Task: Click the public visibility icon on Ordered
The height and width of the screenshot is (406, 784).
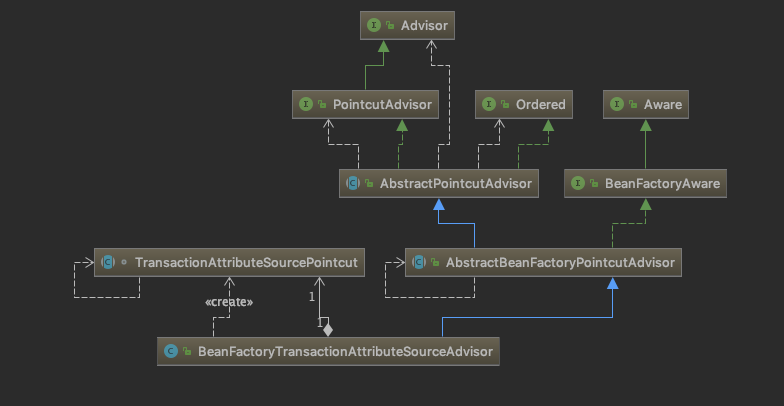Action: (505, 104)
